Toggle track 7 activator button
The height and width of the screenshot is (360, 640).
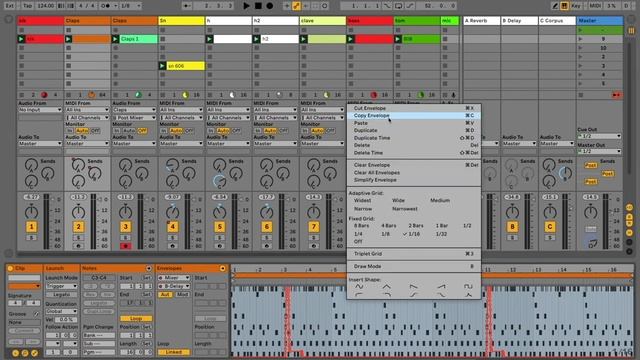(x=313, y=227)
